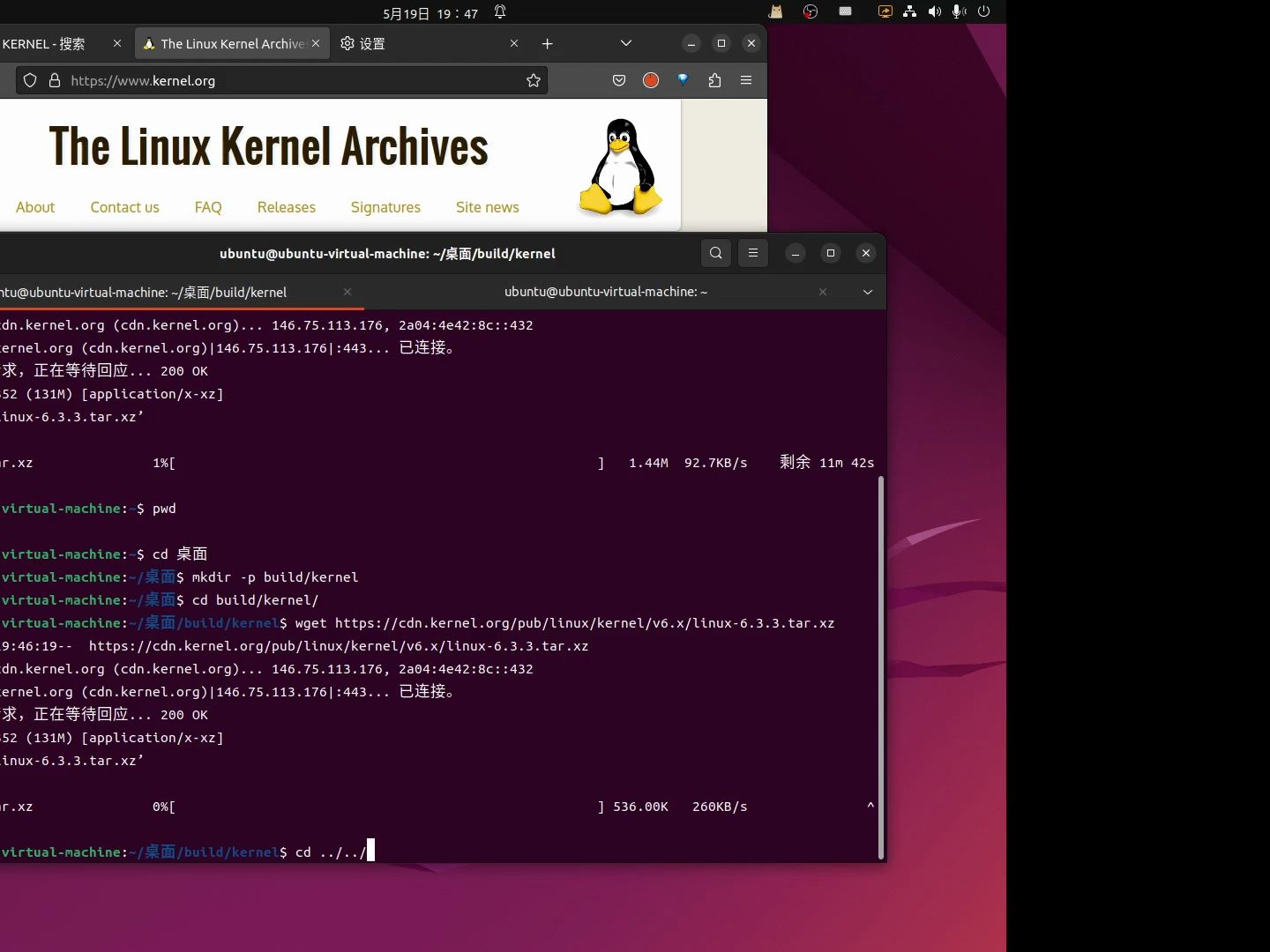The image size is (1270, 952).
Task: Minimize the terminal window
Action: pyautogui.click(x=796, y=253)
